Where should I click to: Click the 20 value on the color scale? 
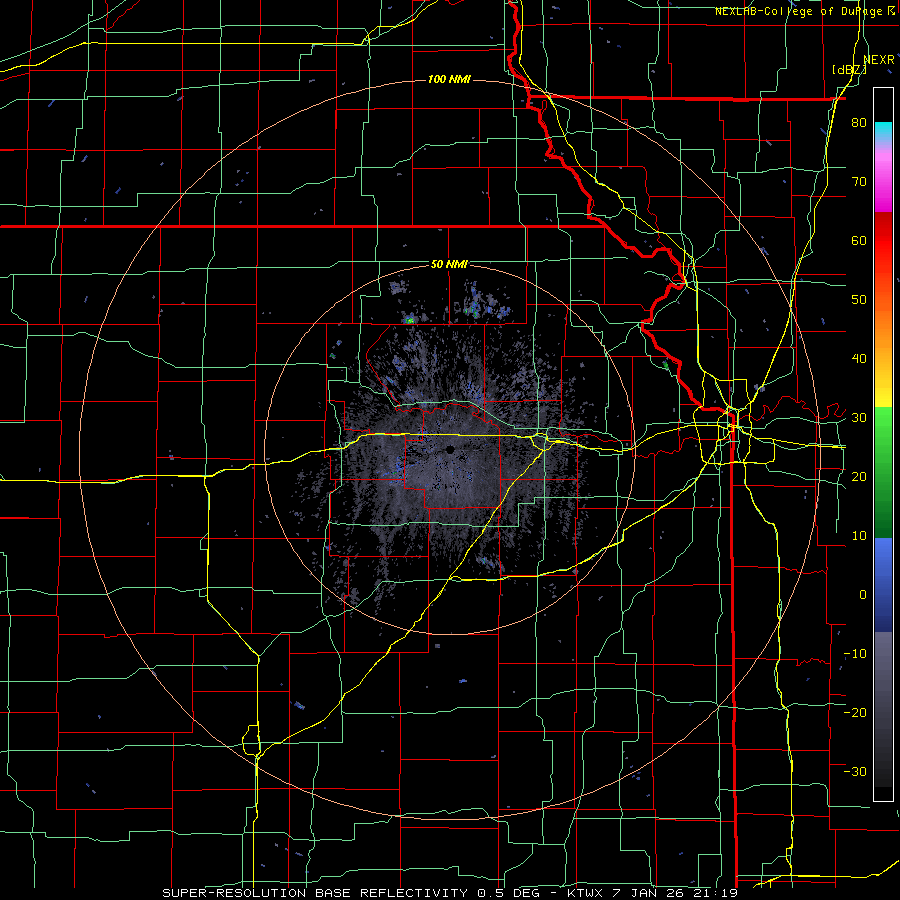click(x=859, y=476)
